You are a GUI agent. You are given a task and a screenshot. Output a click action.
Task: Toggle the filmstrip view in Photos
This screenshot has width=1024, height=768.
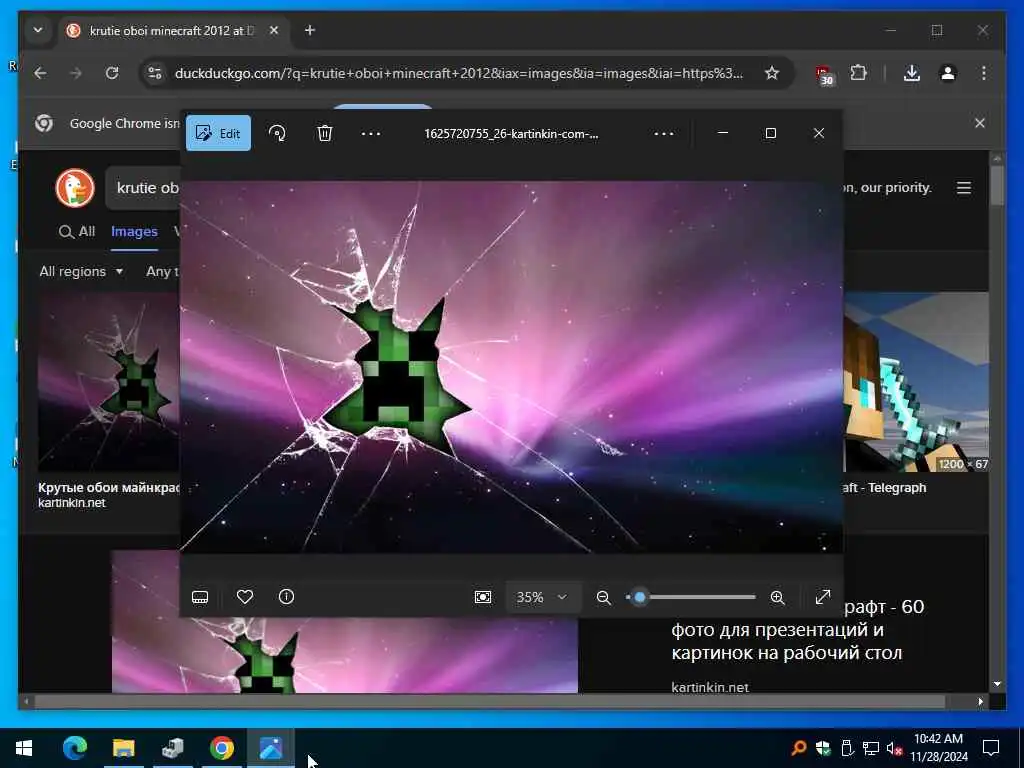(x=200, y=597)
